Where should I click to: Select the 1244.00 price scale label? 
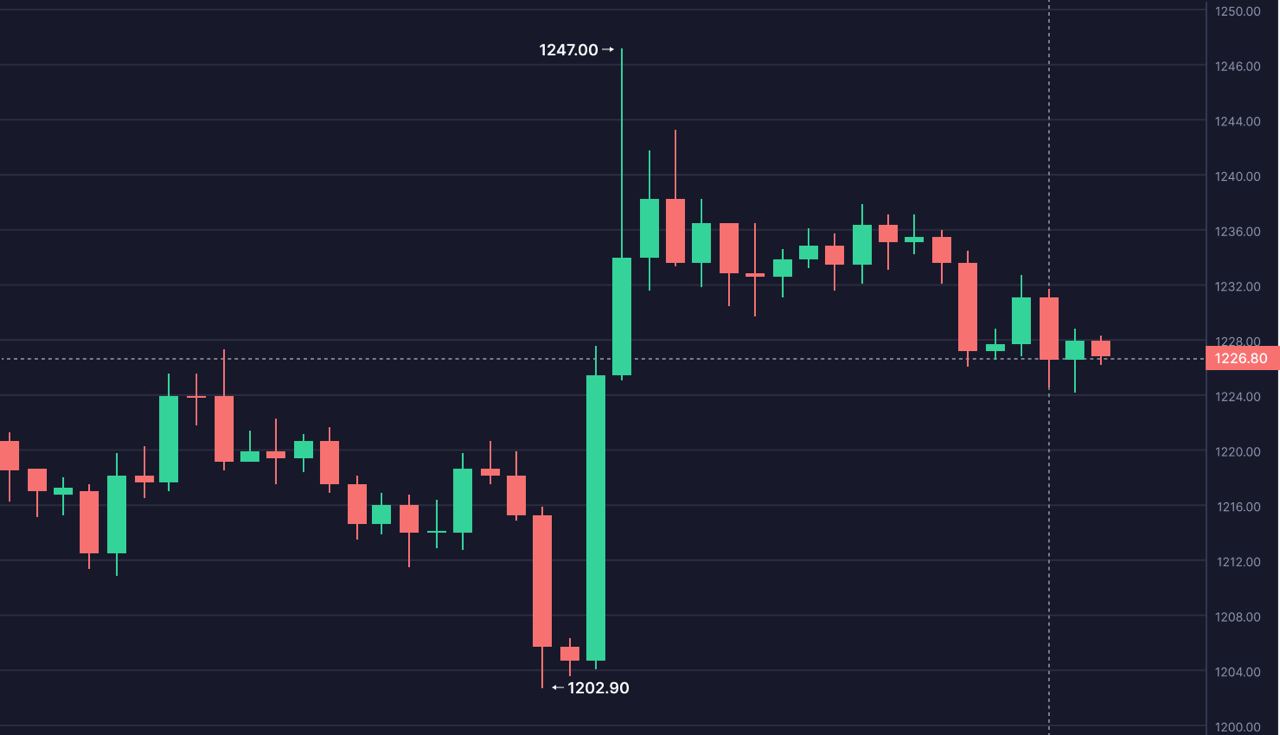[x=1237, y=122]
